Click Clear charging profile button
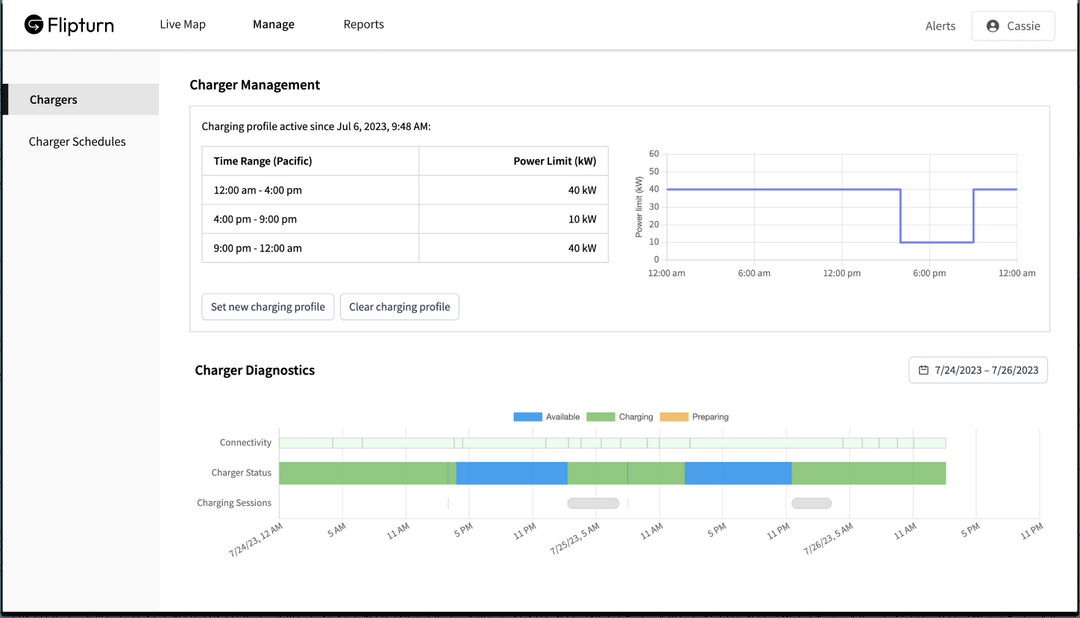The height and width of the screenshot is (618, 1080). pyautogui.click(x=399, y=307)
